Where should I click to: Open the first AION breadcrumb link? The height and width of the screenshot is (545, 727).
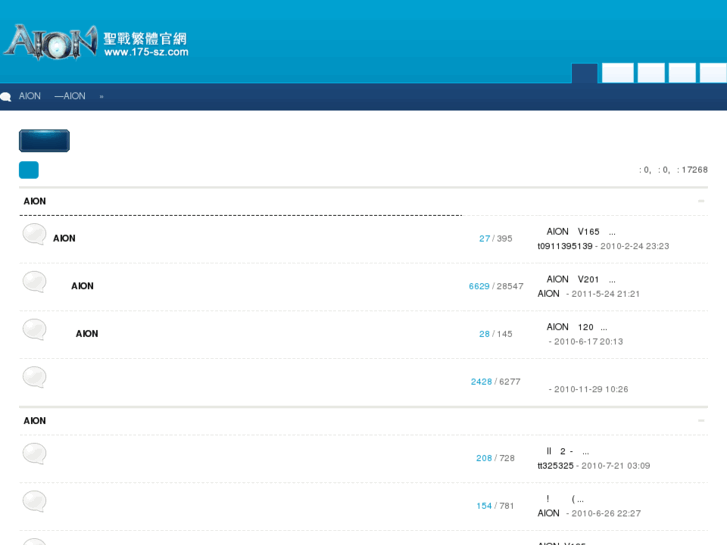pos(30,96)
